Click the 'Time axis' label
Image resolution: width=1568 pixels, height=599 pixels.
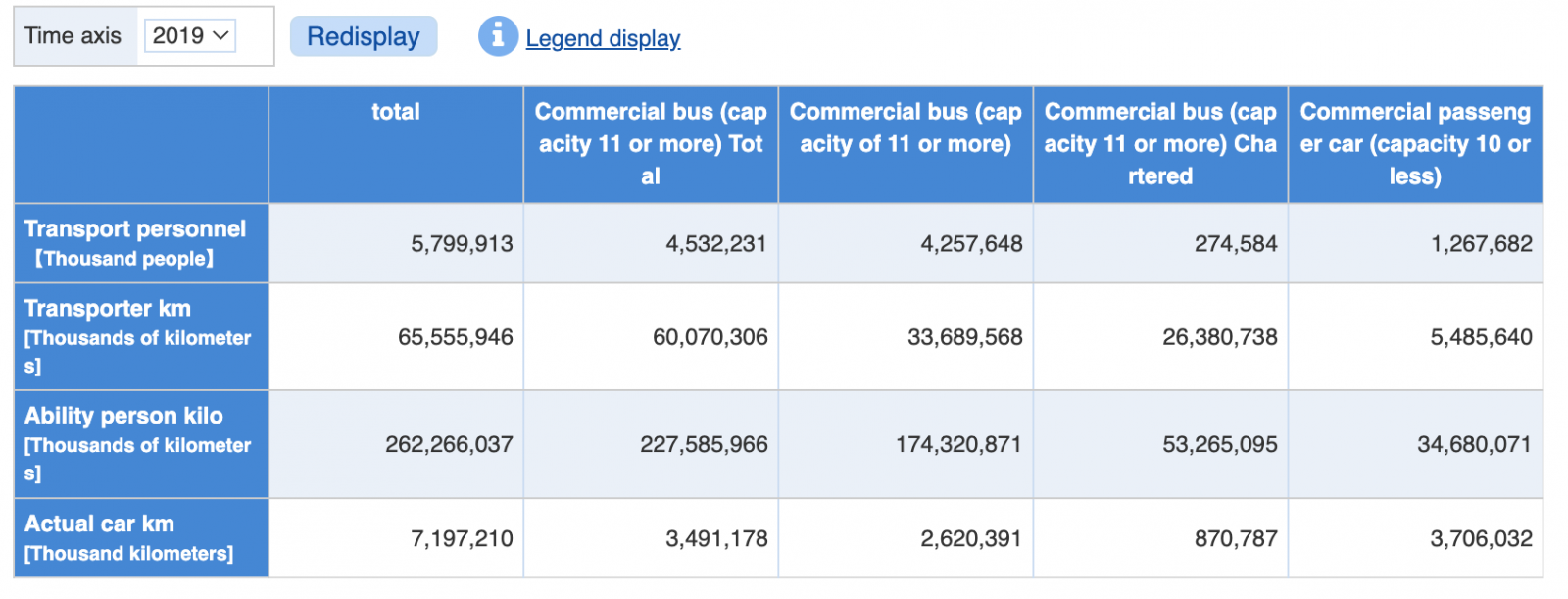73,36
